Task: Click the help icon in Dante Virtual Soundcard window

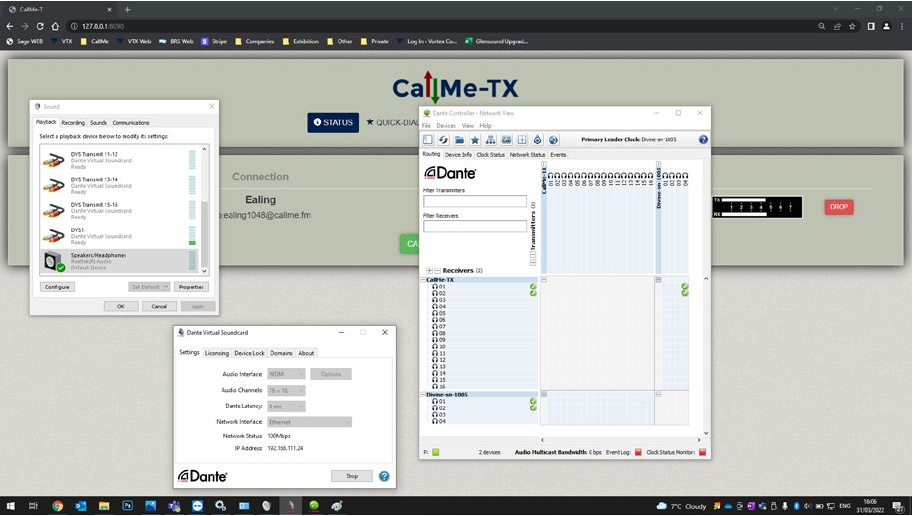Action: tap(384, 476)
